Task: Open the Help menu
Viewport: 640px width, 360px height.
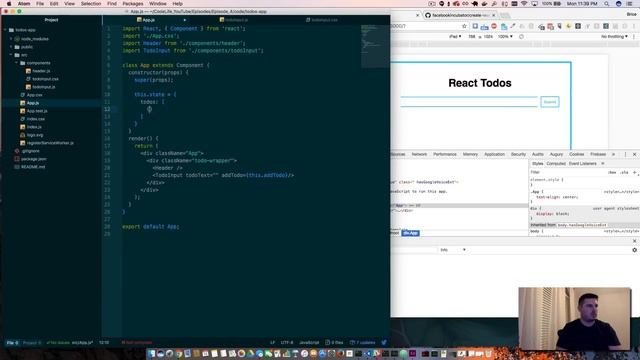Action: point(178,4)
